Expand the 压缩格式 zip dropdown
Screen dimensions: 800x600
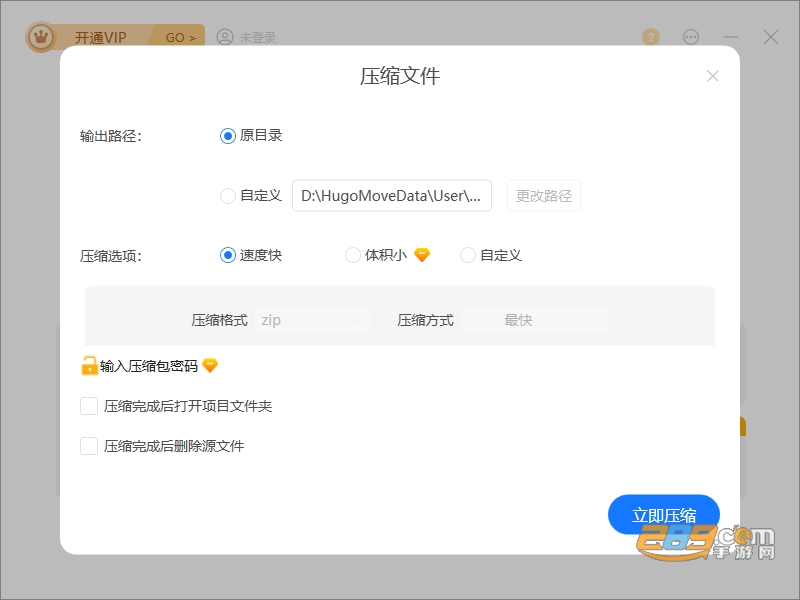click(x=313, y=320)
